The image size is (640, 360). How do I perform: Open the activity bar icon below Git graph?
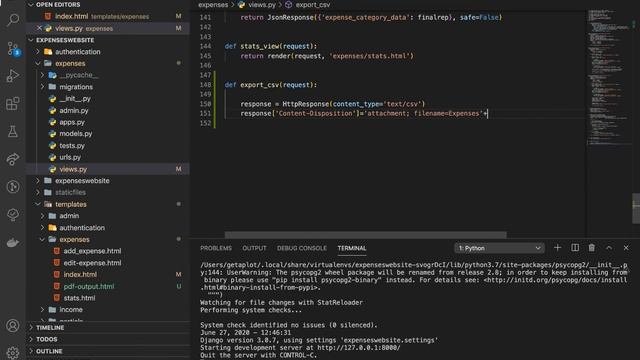pyautogui.click(x=13, y=215)
